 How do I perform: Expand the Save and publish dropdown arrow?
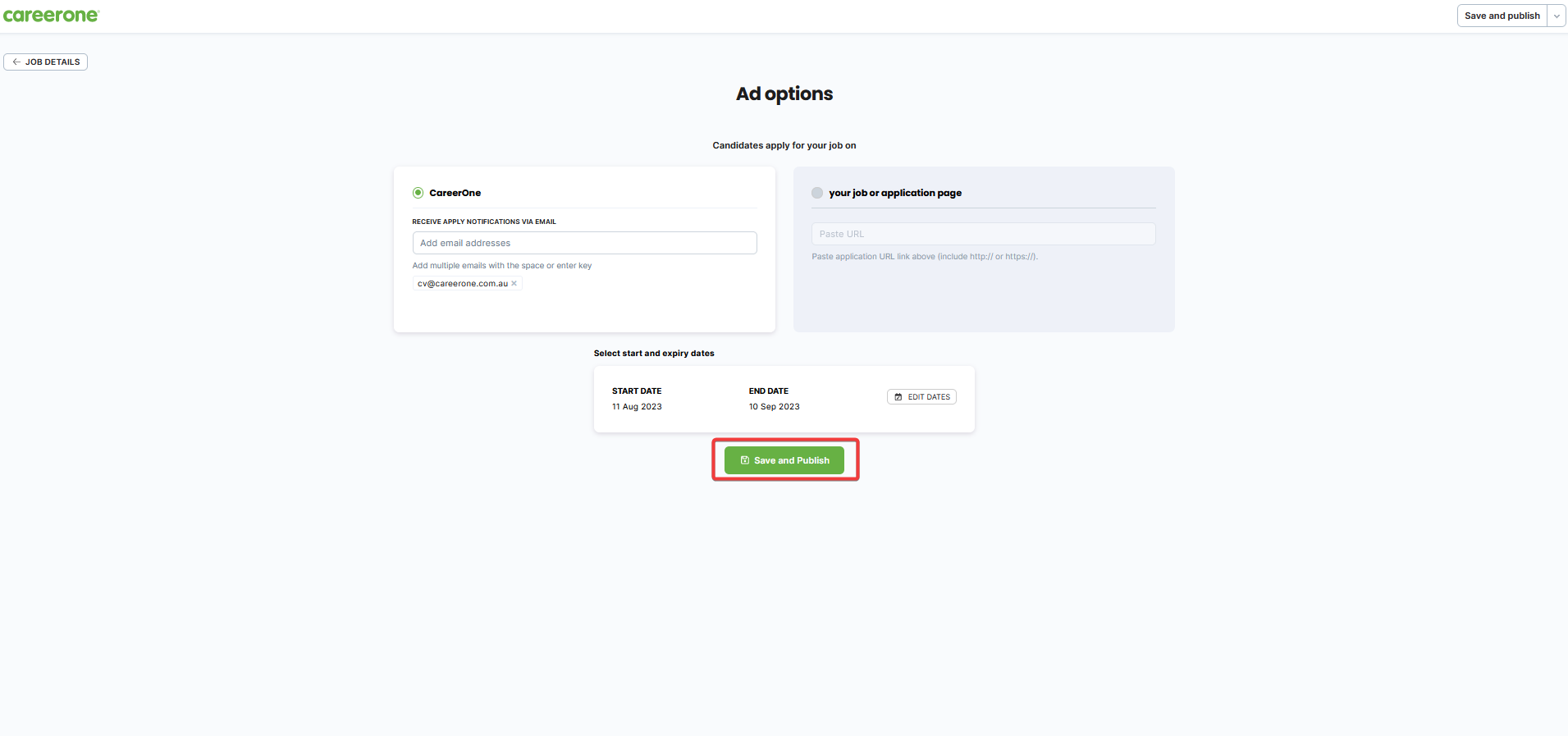click(1557, 16)
